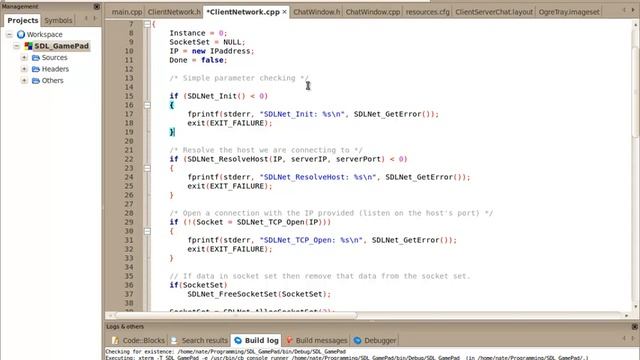Click 'Done = false;' on line 11
The height and width of the screenshot is (360, 640).
pos(198,60)
